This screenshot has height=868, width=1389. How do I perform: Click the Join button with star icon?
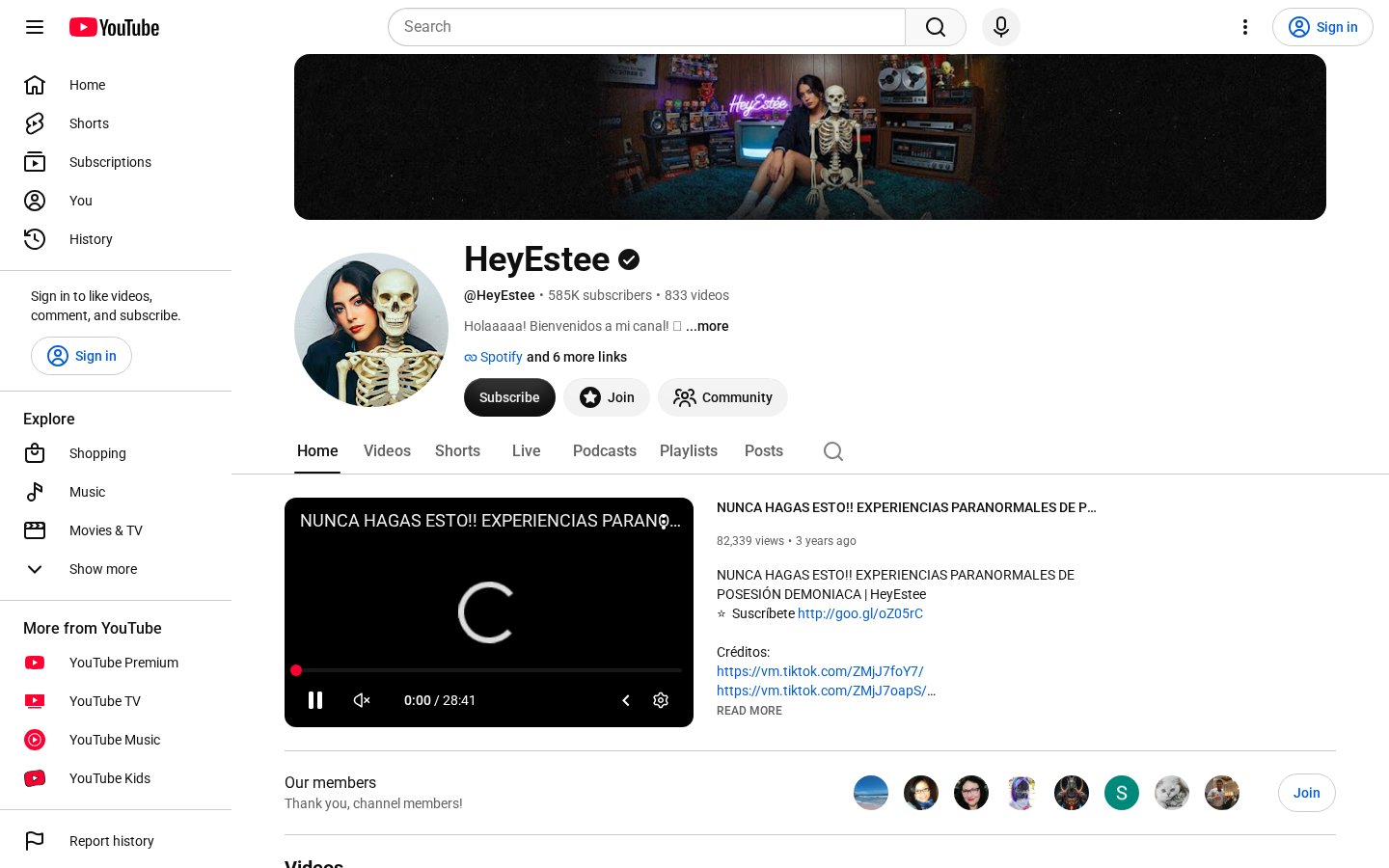pos(607,397)
